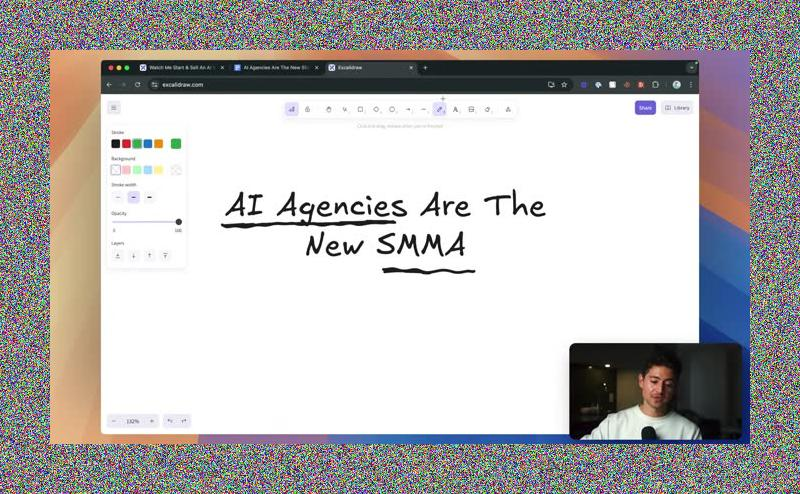The height and width of the screenshot is (494, 800).
Task: Select the Diamond shape tool
Action: coord(376,109)
